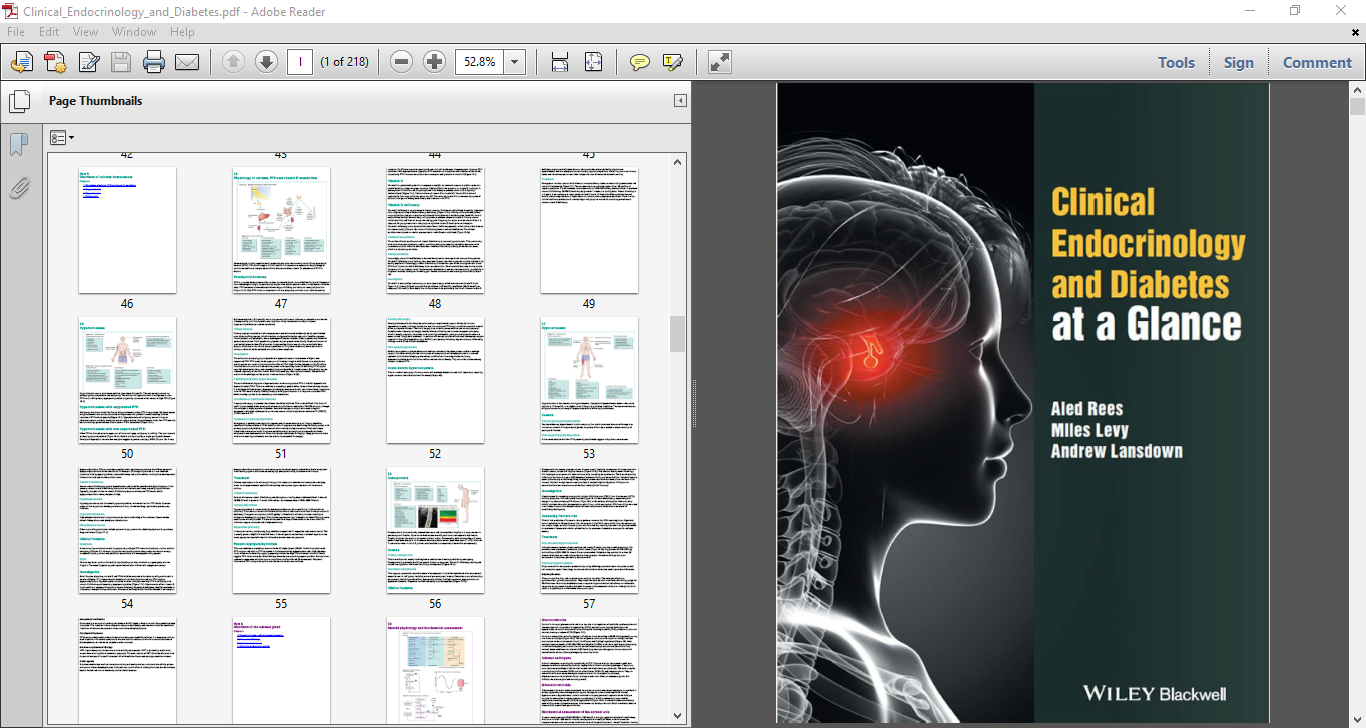The width and height of the screenshot is (1366, 728).
Task: Switch to Read Mode icon
Action: (x=720, y=62)
